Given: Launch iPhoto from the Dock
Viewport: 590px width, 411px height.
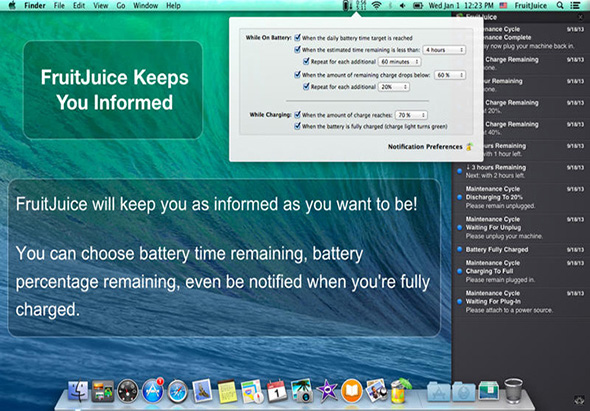Looking at the screenshot, I should coord(302,391).
